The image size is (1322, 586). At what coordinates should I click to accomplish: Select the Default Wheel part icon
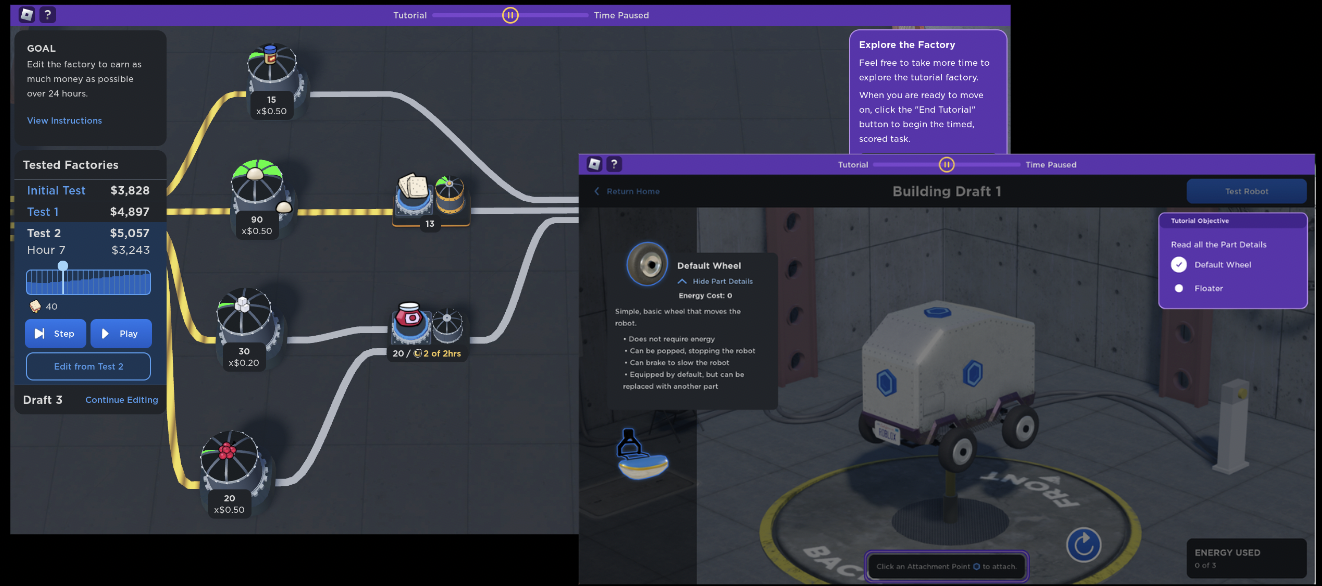coord(647,264)
